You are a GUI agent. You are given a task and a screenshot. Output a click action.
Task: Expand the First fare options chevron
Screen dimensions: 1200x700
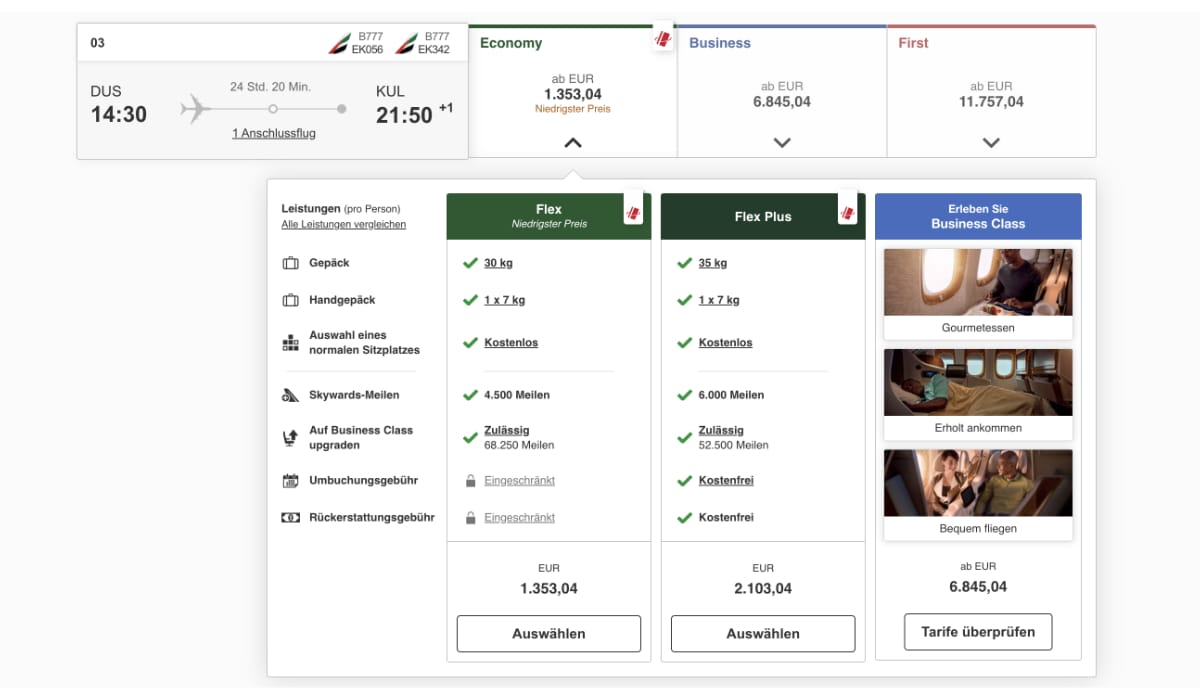click(x=991, y=142)
